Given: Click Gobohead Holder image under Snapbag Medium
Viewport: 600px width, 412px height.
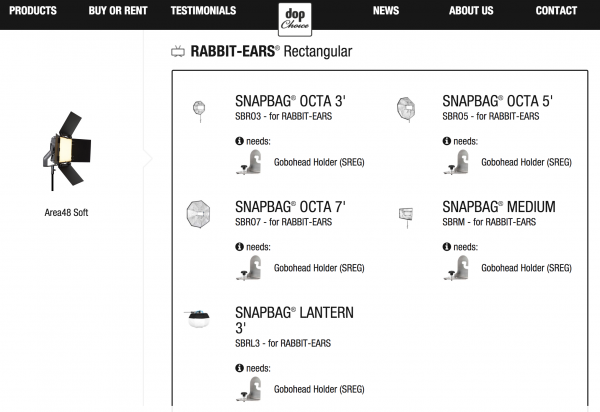Looking at the screenshot, I should point(458,267).
